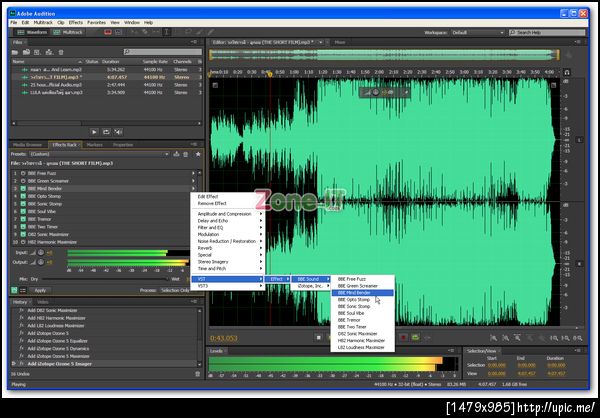Switch to the Media Browser tab
The height and width of the screenshot is (418, 600).
28,145
